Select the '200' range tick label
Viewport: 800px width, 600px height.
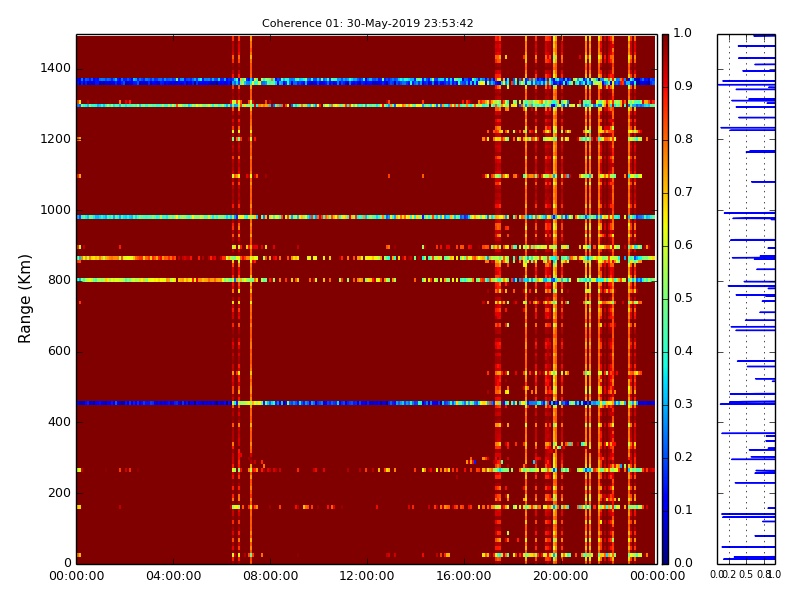click(60, 493)
